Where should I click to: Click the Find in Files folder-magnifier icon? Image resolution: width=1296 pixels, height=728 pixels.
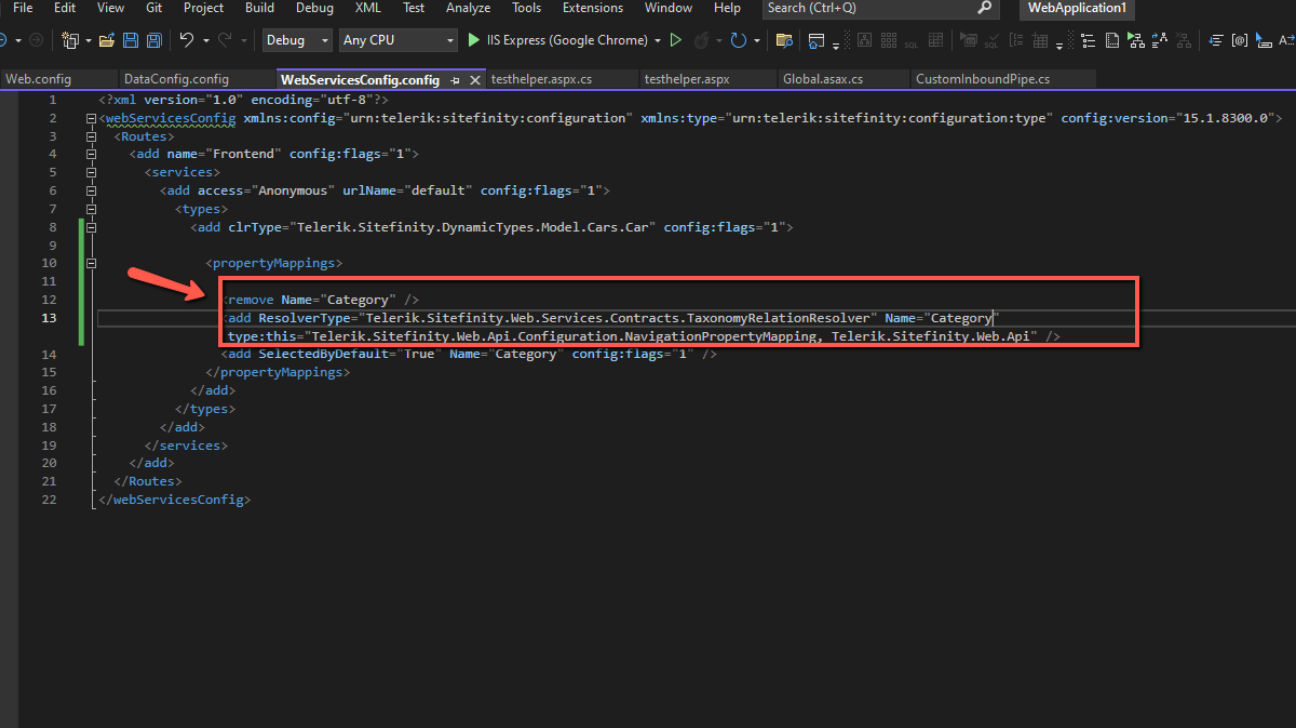(x=784, y=40)
